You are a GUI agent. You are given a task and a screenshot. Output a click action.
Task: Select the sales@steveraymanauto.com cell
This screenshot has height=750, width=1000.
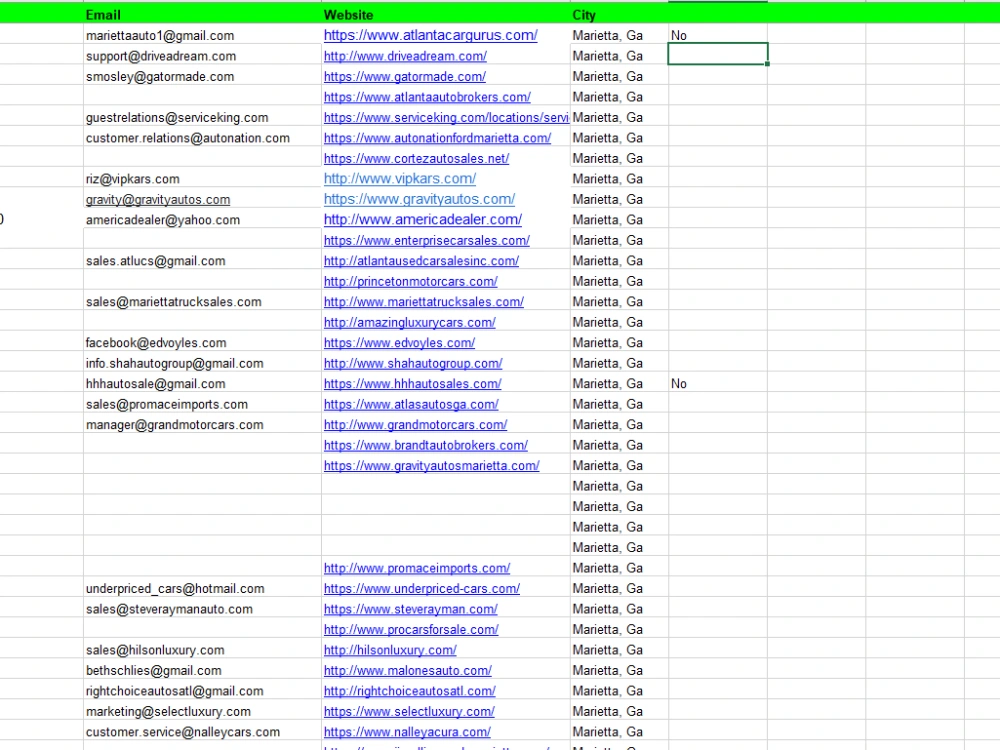coord(202,609)
